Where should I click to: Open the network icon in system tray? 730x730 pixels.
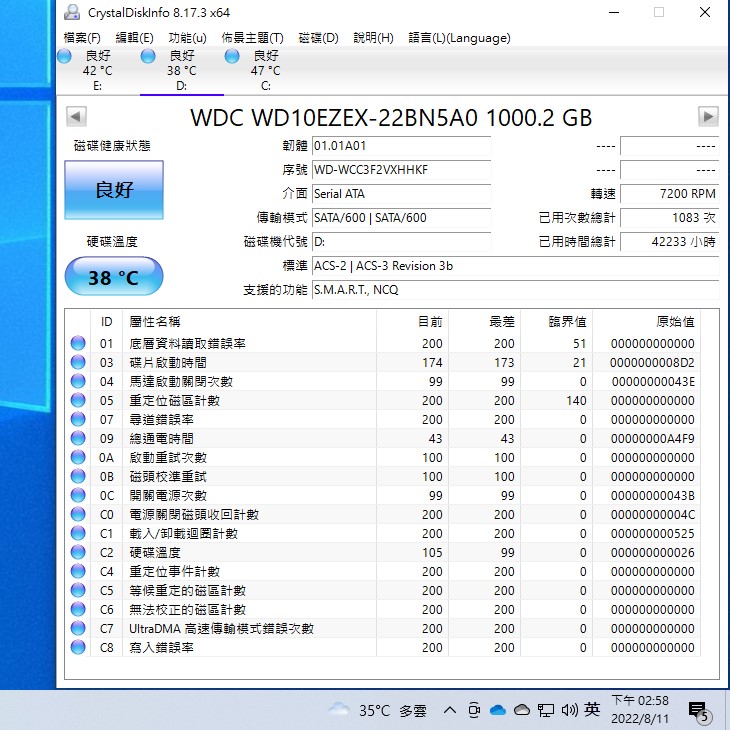546,710
